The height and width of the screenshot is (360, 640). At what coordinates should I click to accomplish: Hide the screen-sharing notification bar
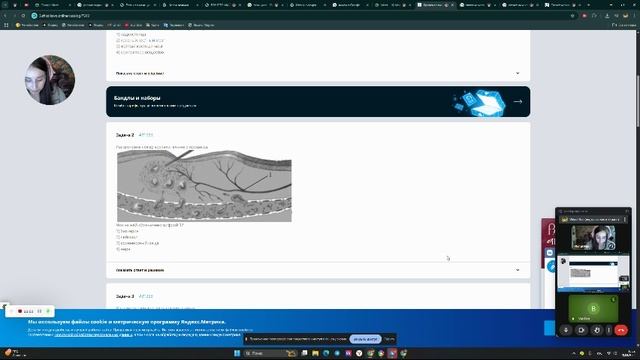coord(389,339)
